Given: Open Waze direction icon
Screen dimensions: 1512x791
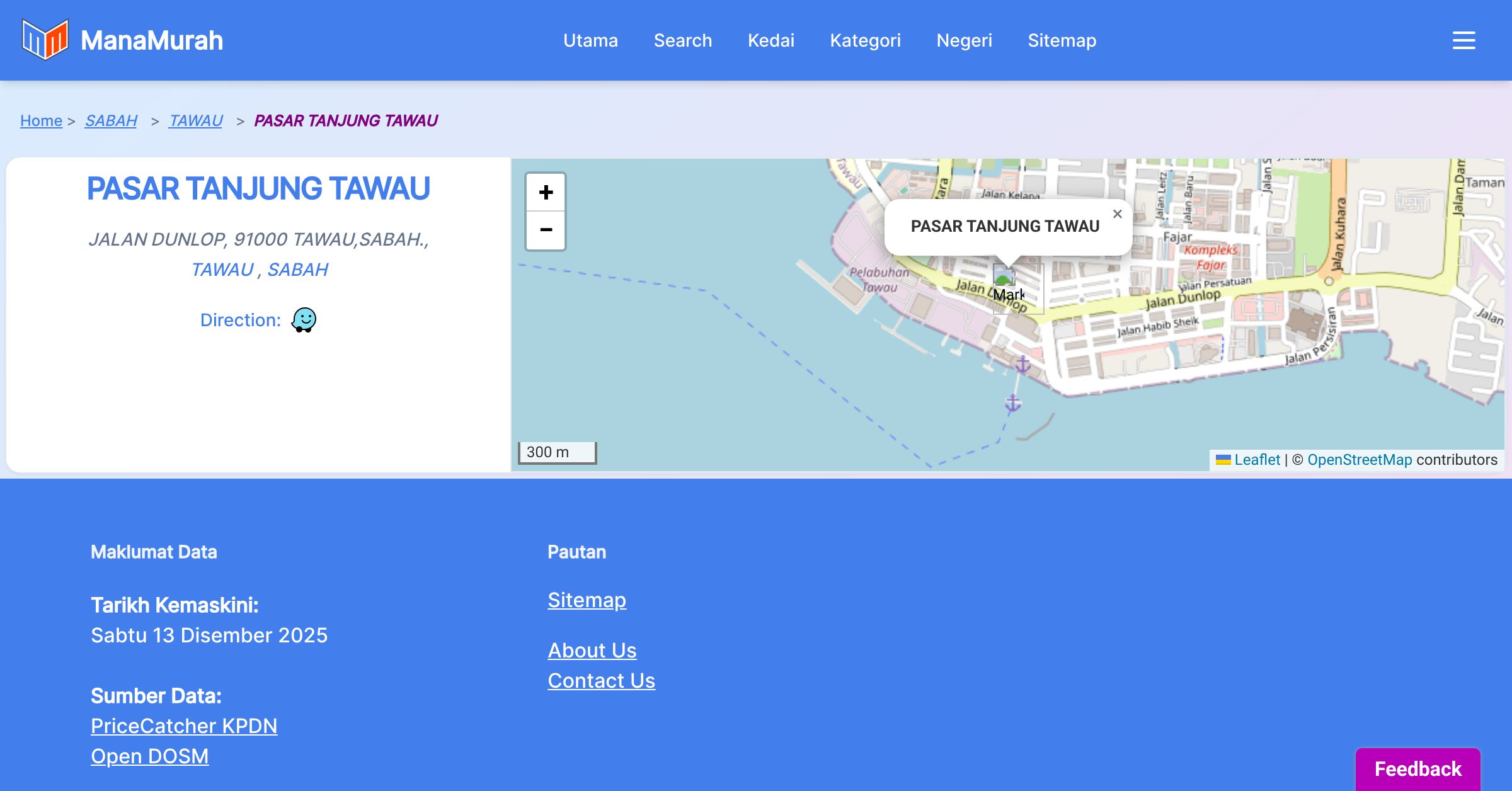Looking at the screenshot, I should click(x=304, y=320).
